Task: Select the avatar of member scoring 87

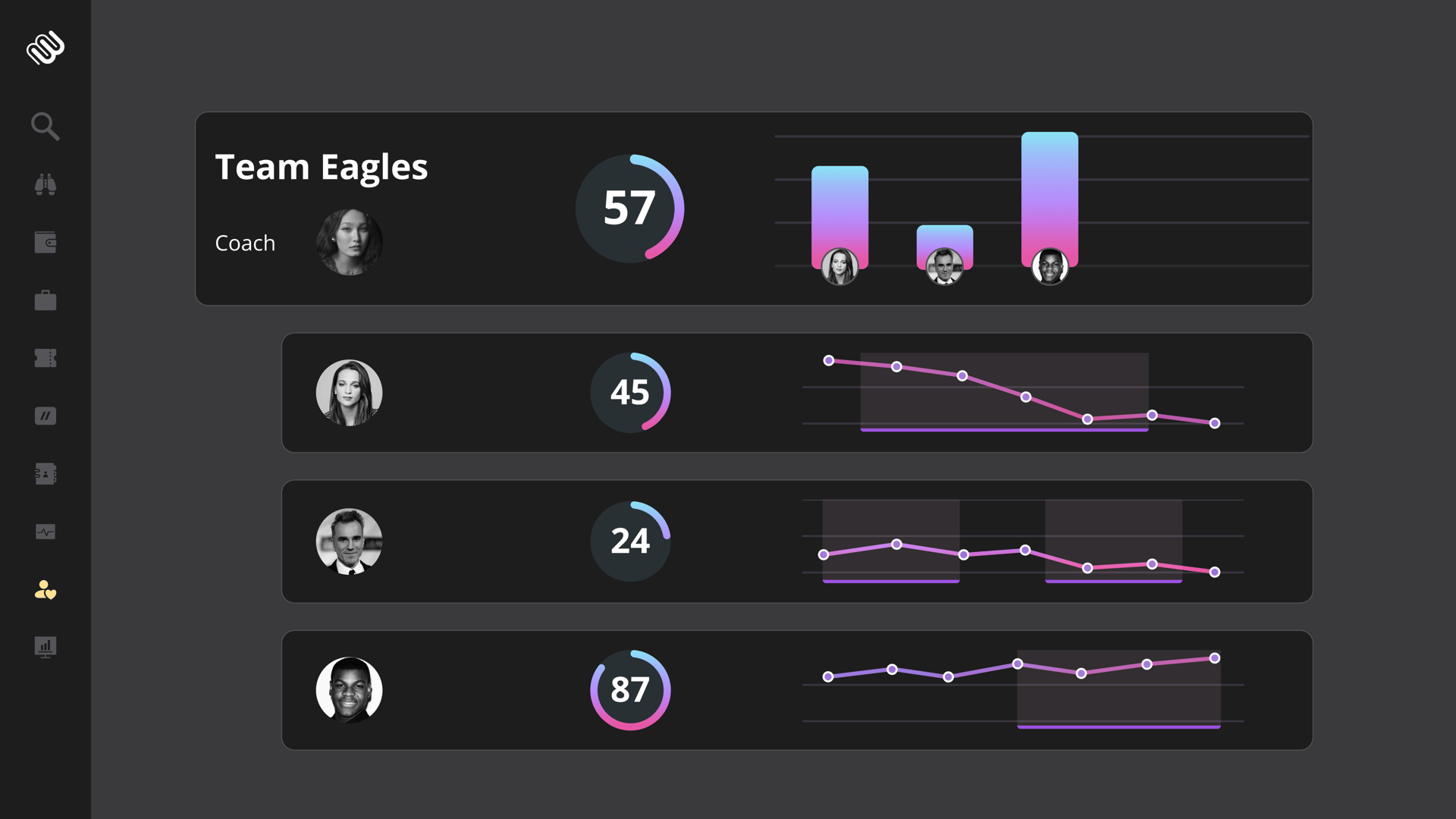Action: coord(349,690)
